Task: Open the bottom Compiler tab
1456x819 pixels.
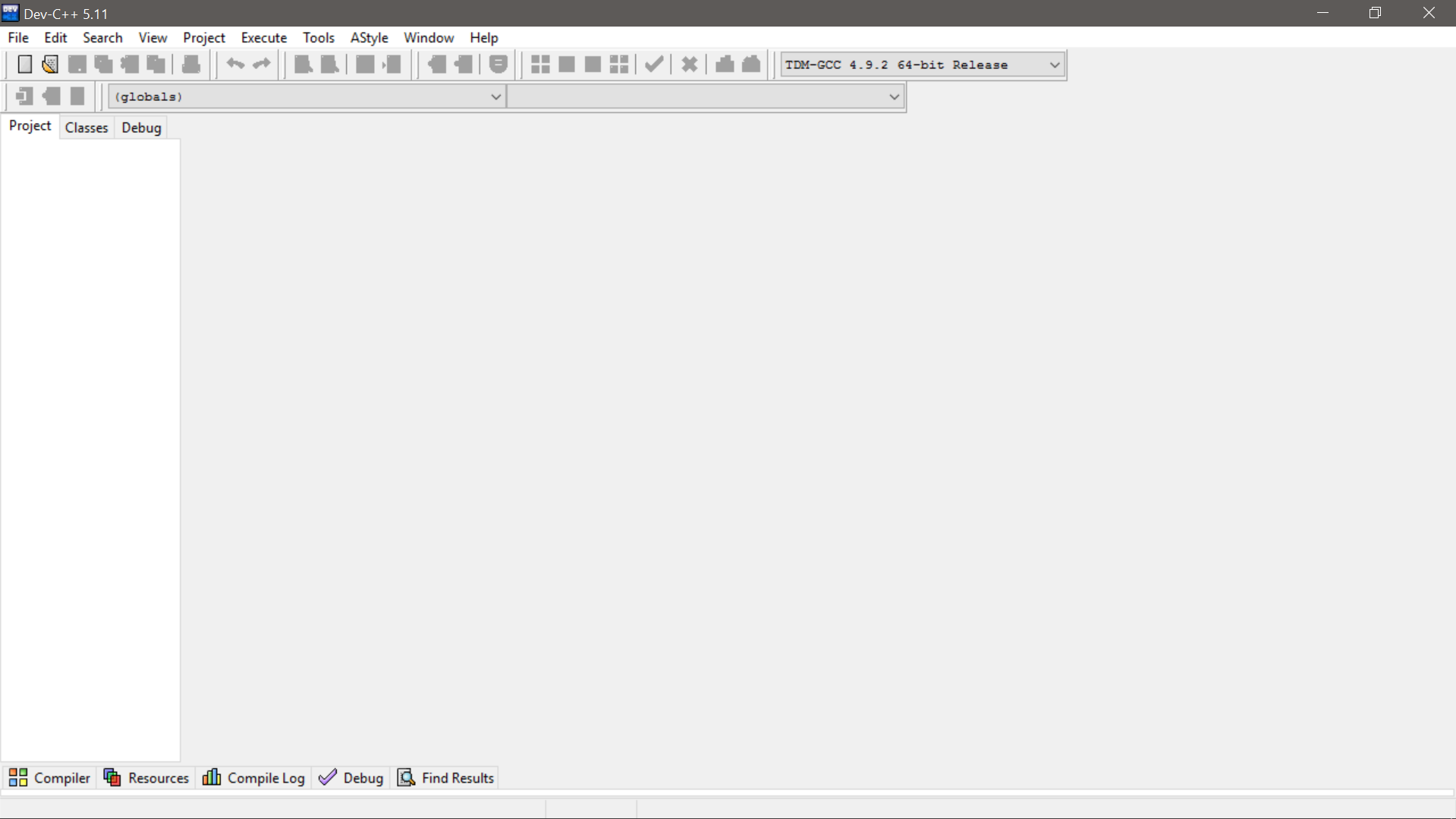Action: [x=49, y=778]
